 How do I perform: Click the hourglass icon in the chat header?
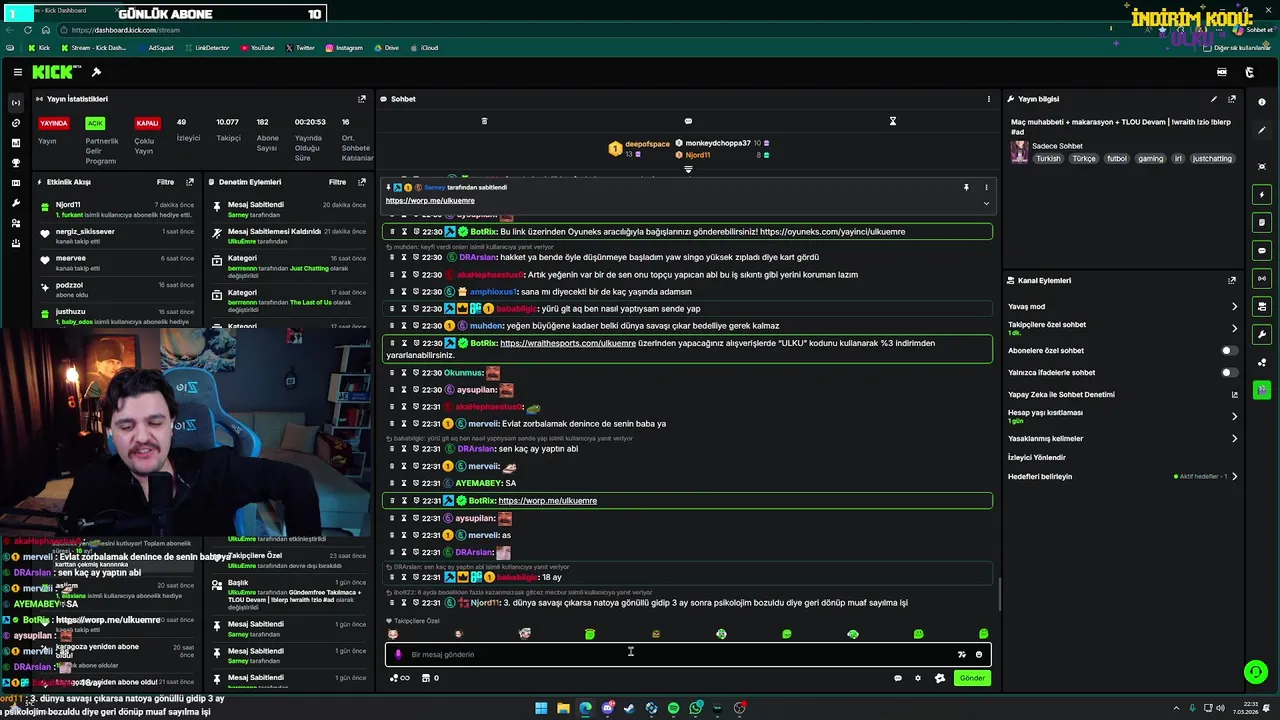coord(893,121)
